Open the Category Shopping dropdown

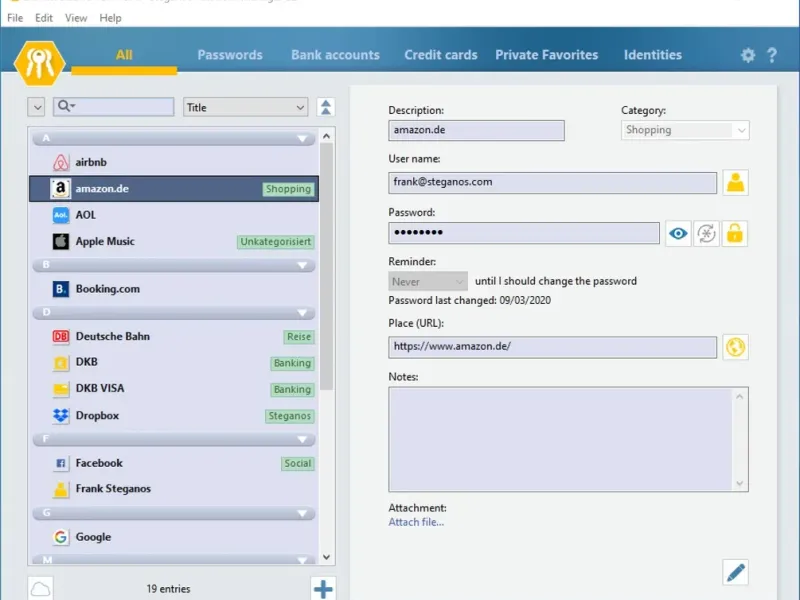pos(685,130)
